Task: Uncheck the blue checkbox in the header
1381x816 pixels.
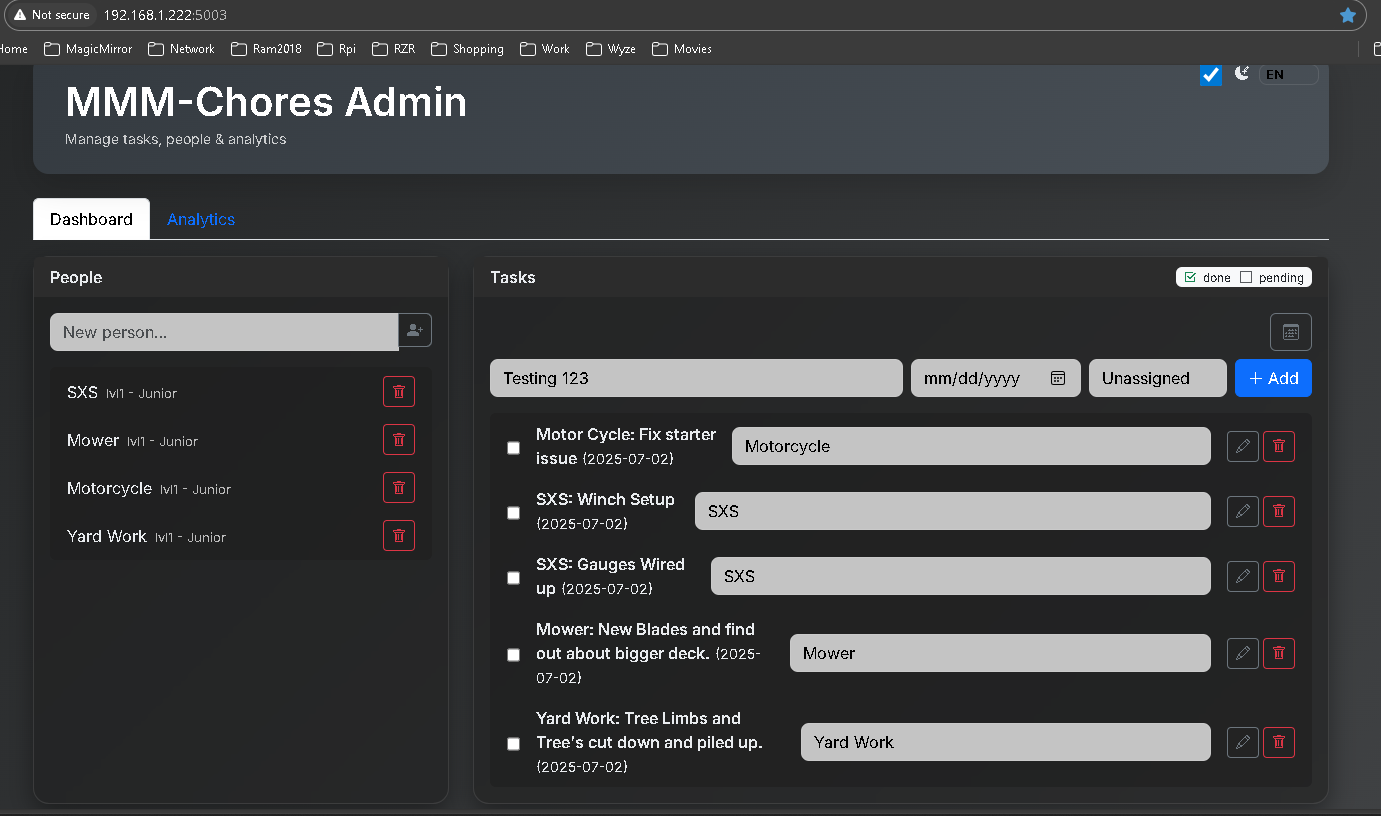Action: [1210, 75]
